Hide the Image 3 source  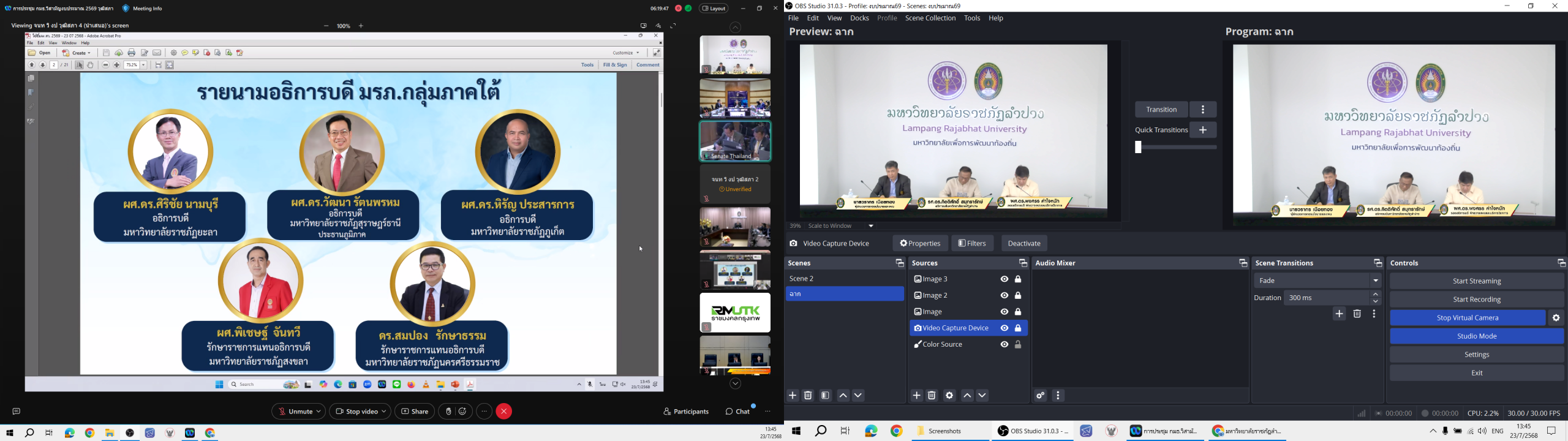1004,279
